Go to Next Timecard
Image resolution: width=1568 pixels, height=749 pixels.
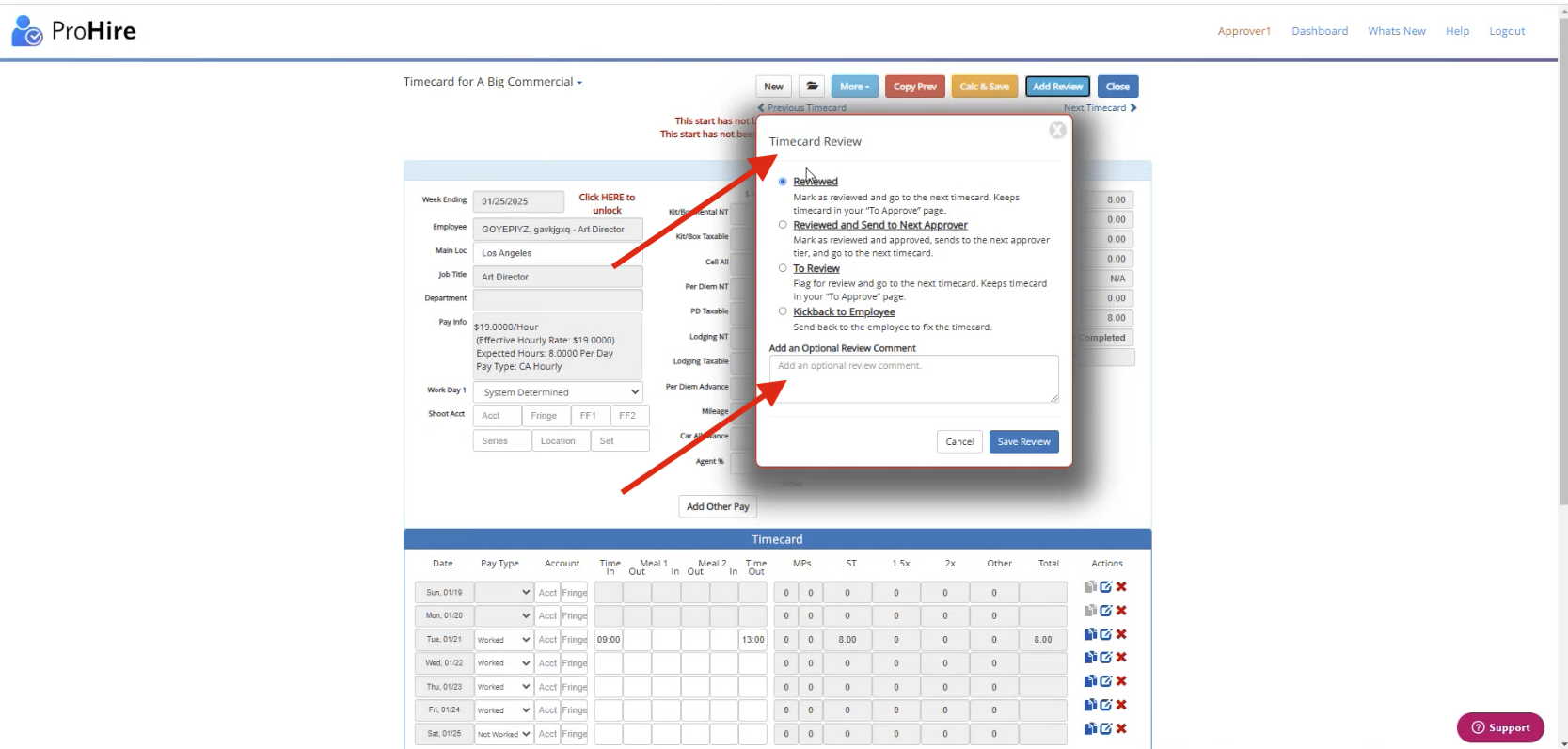point(1101,108)
